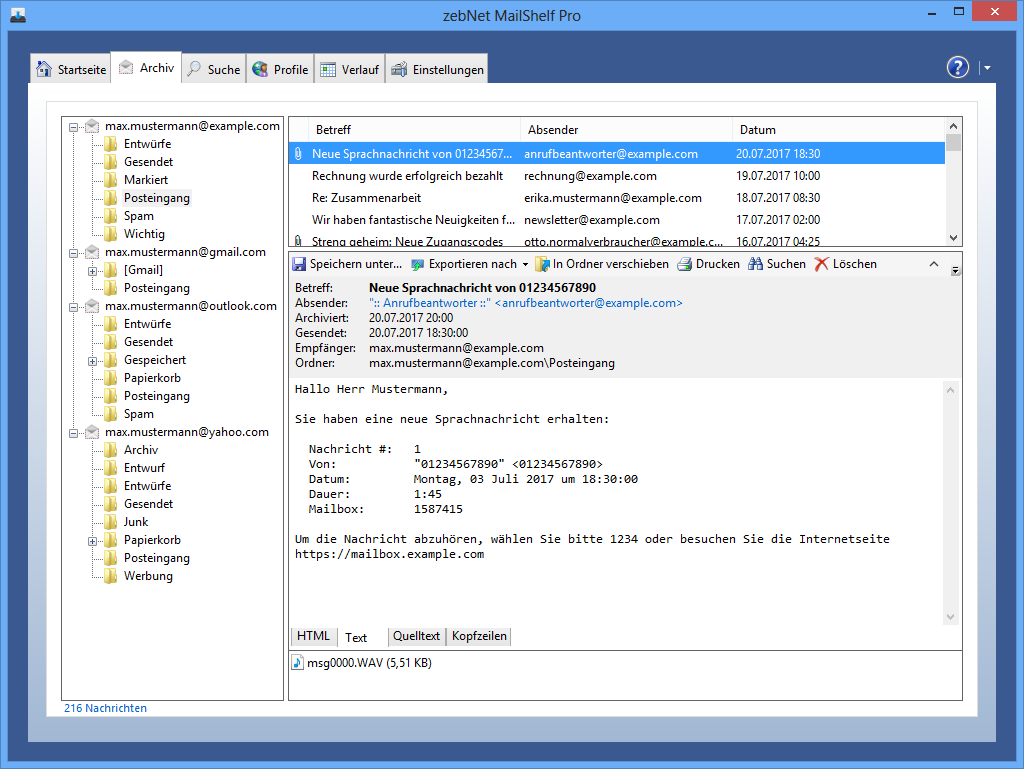Show the message Quelltext view
Viewport: 1024px width, 769px height.
pyautogui.click(x=416, y=636)
